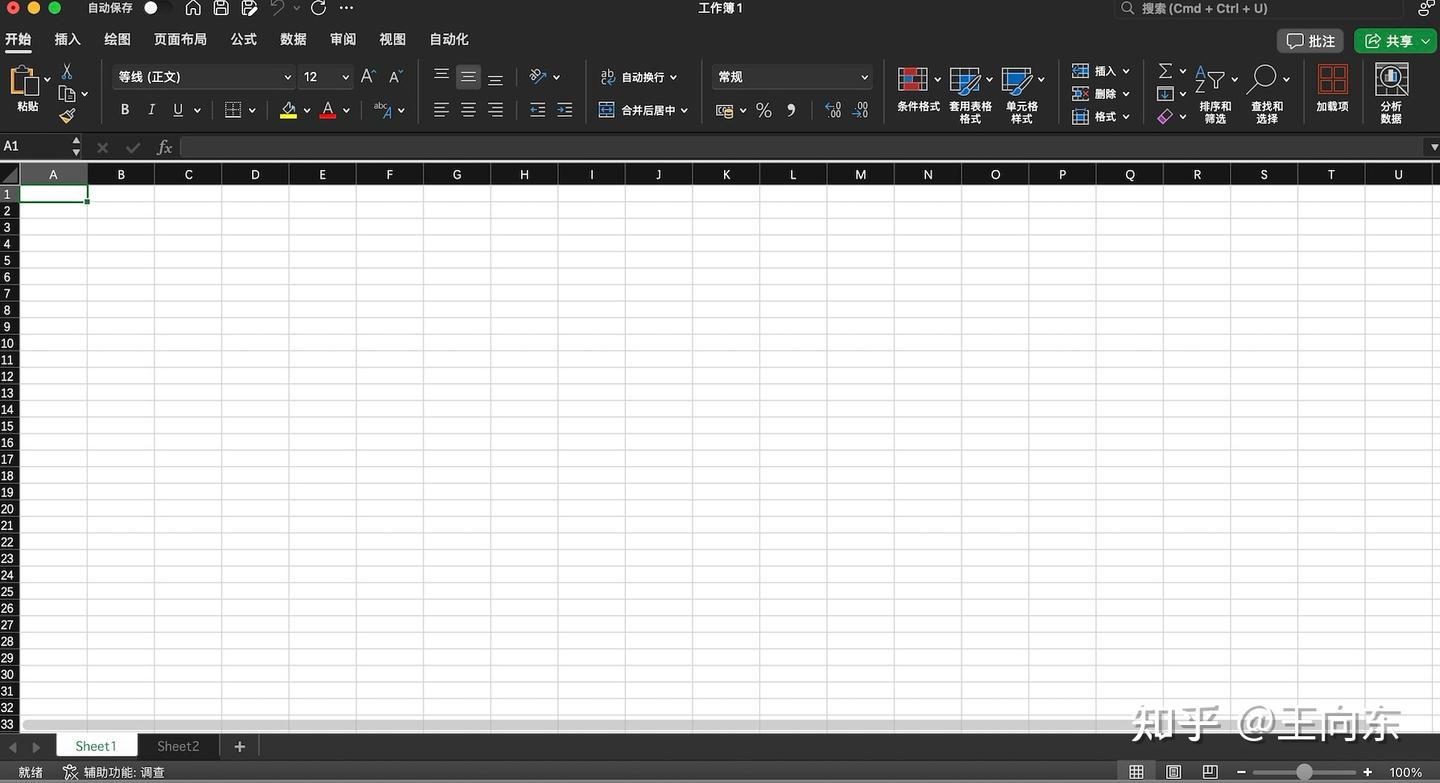
Task: Expand the 合并后居中 merge dropdown arrow
Action: pyautogui.click(x=684, y=110)
